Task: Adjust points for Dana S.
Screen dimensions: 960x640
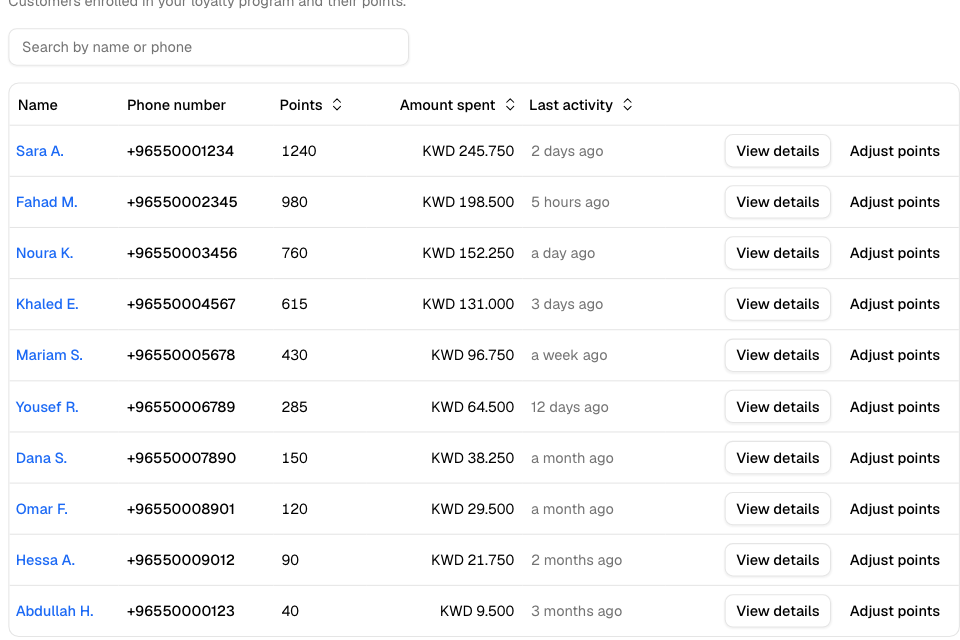Action: coord(894,458)
